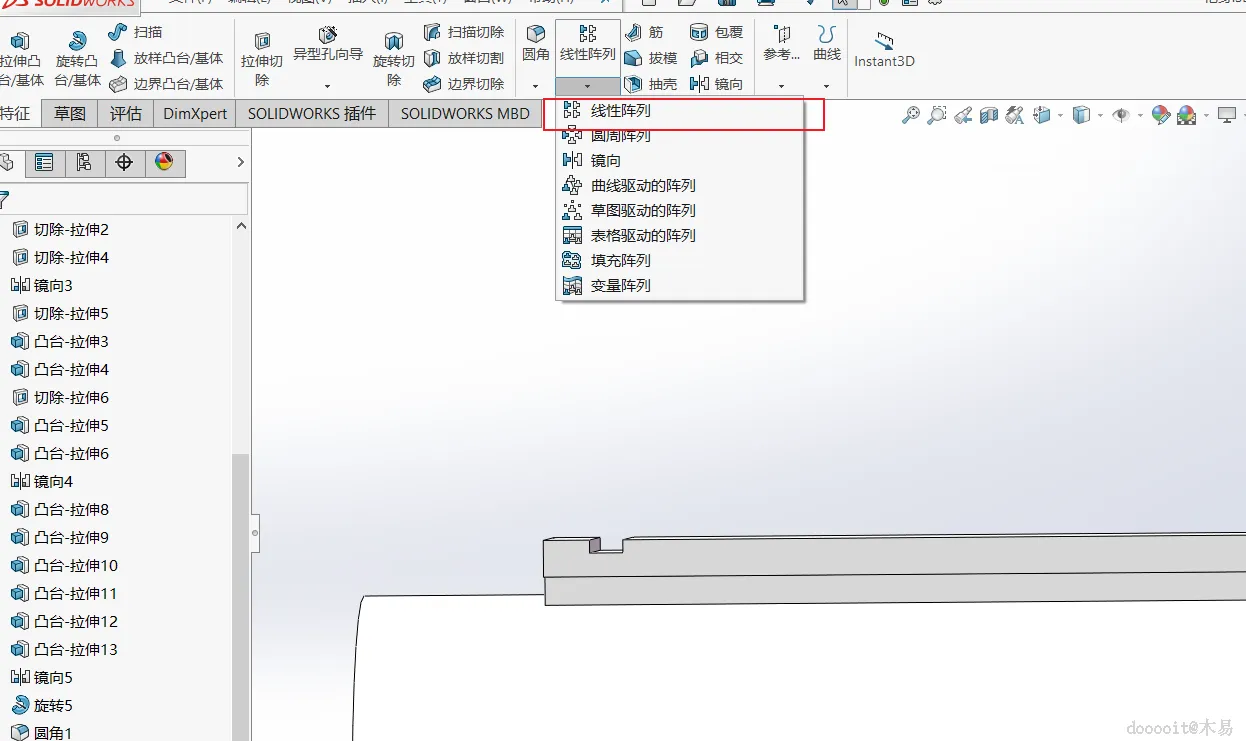
Task: Choose 线性阵列 from the pattern menu
Action: click(680, 111)
